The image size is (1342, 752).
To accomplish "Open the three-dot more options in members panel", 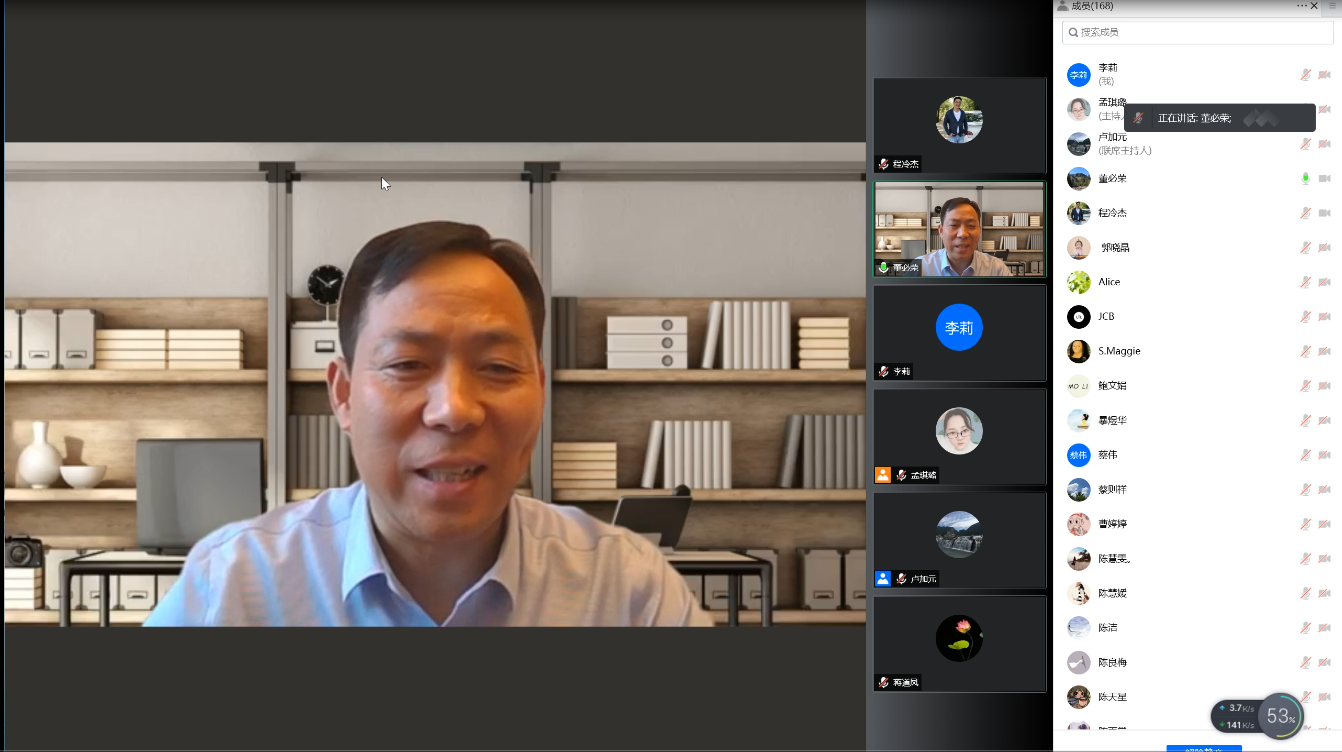I will pyautogui.click(x=1301, y=6).
